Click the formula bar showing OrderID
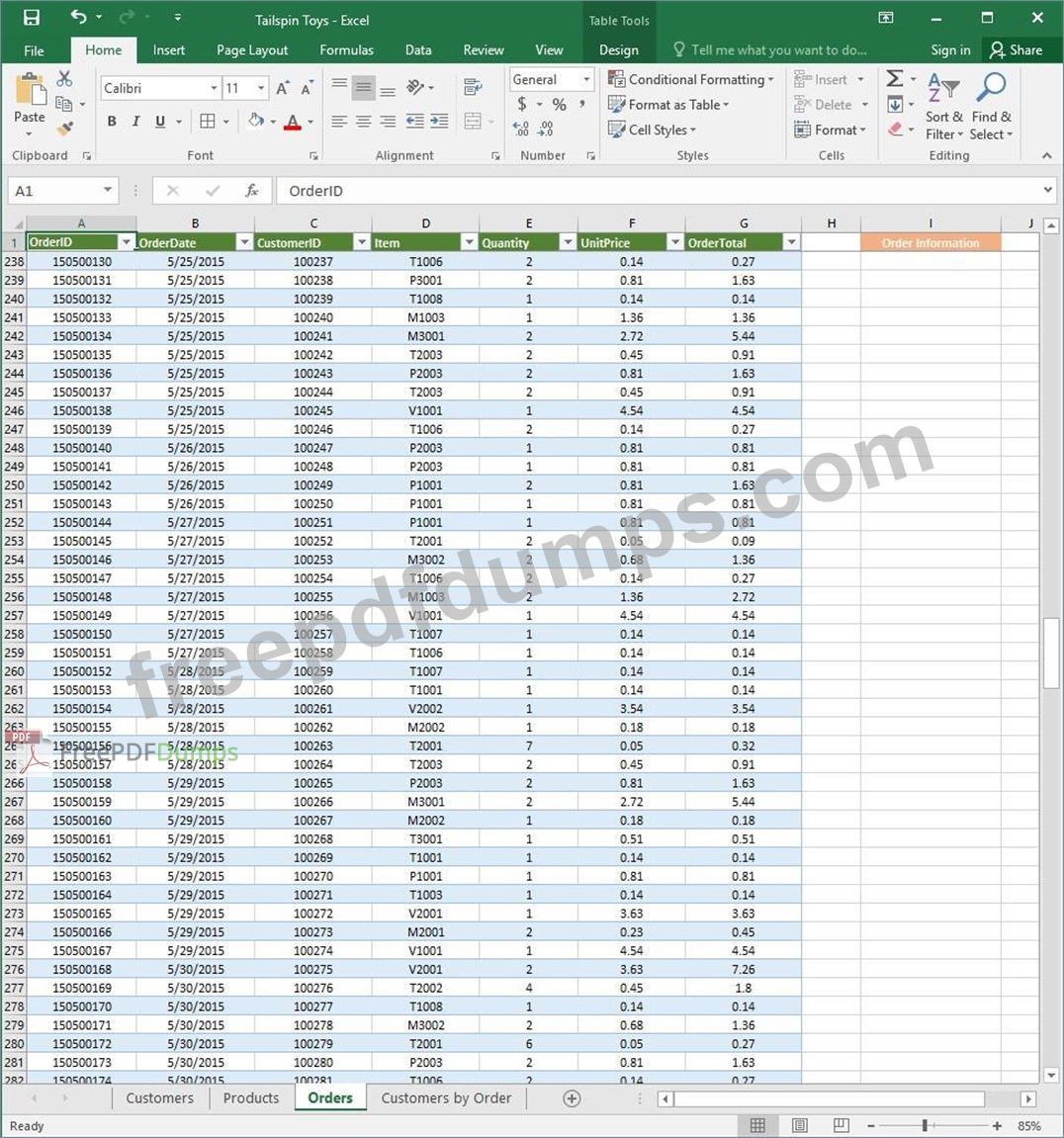 [x=665, y=191]
